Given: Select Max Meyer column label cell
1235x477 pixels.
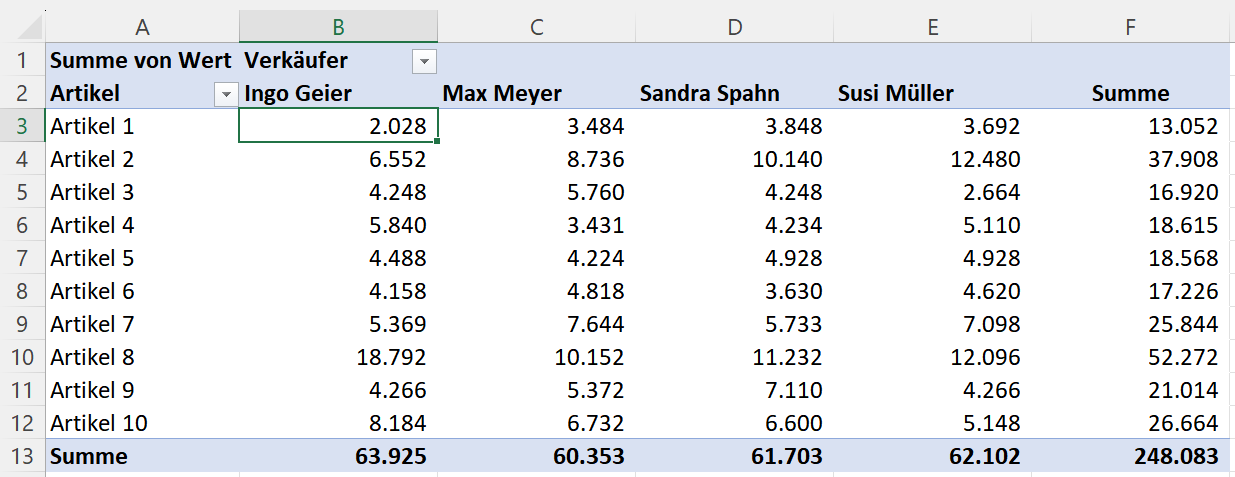Looking at the screenshot, I should click(537, 93).
